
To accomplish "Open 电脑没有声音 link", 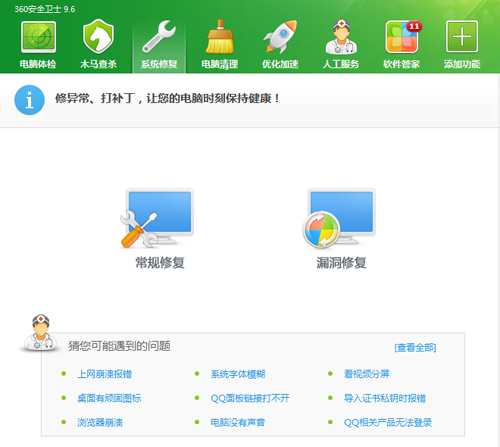I will (x=238, y=423).
